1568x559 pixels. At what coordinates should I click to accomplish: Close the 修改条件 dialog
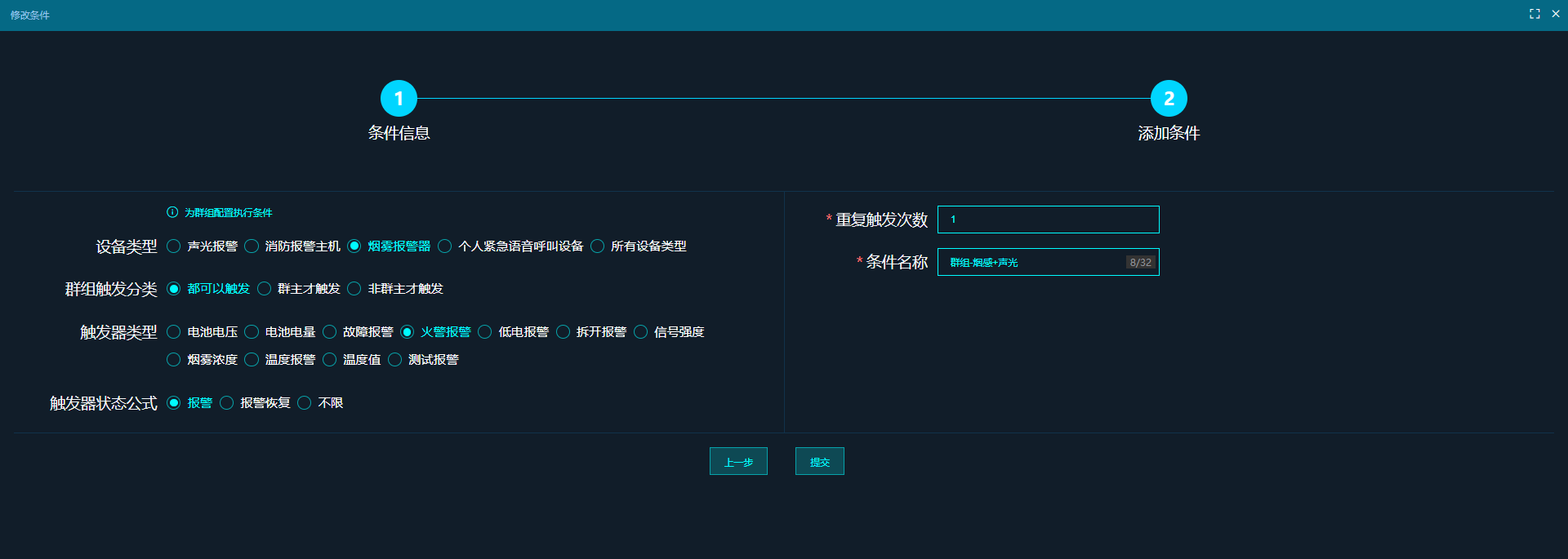pos(1556,14)
